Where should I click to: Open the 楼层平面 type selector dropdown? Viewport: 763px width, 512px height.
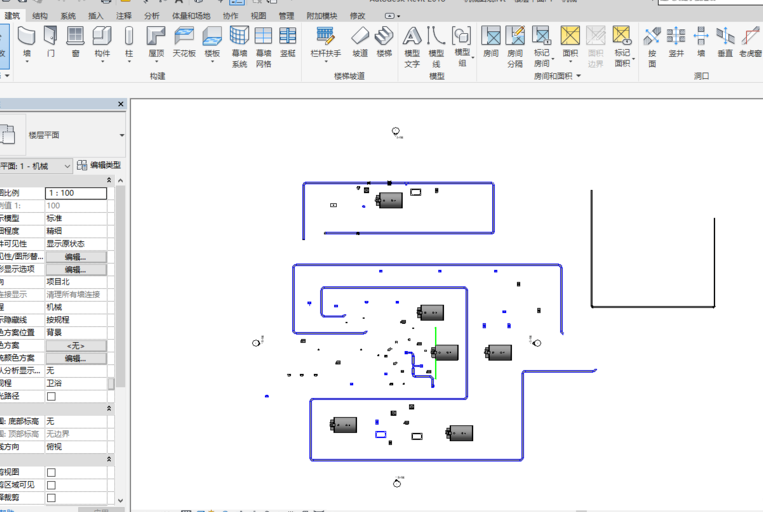[x=122, y=135]
